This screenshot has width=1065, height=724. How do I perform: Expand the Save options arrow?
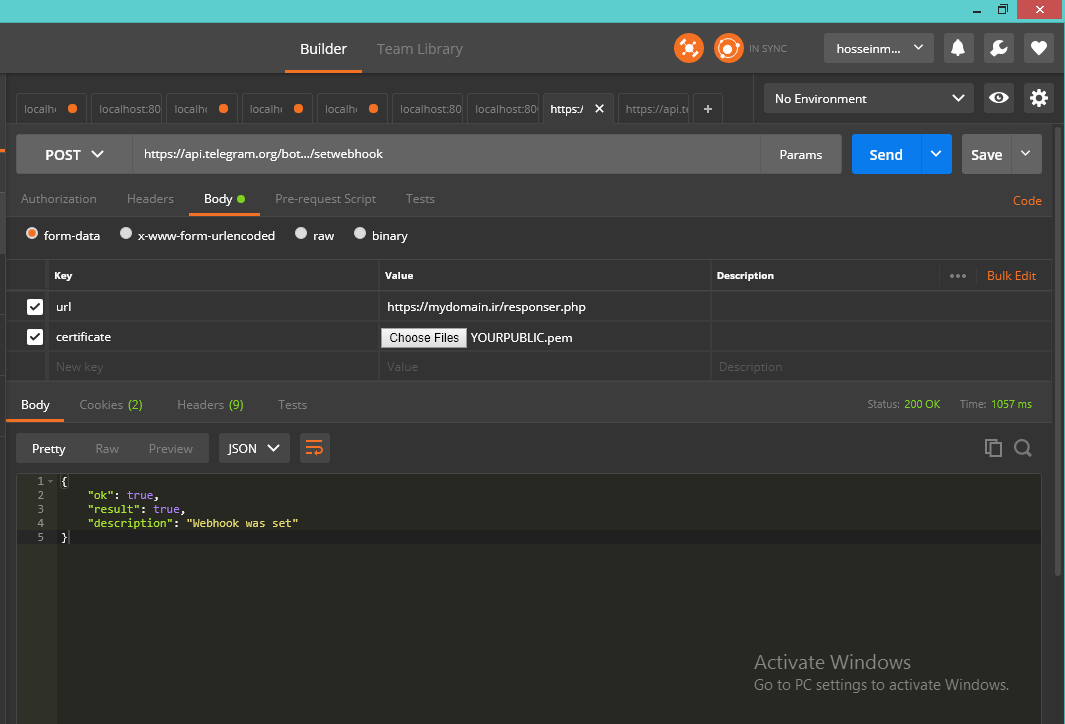(x=1026, y=154)
